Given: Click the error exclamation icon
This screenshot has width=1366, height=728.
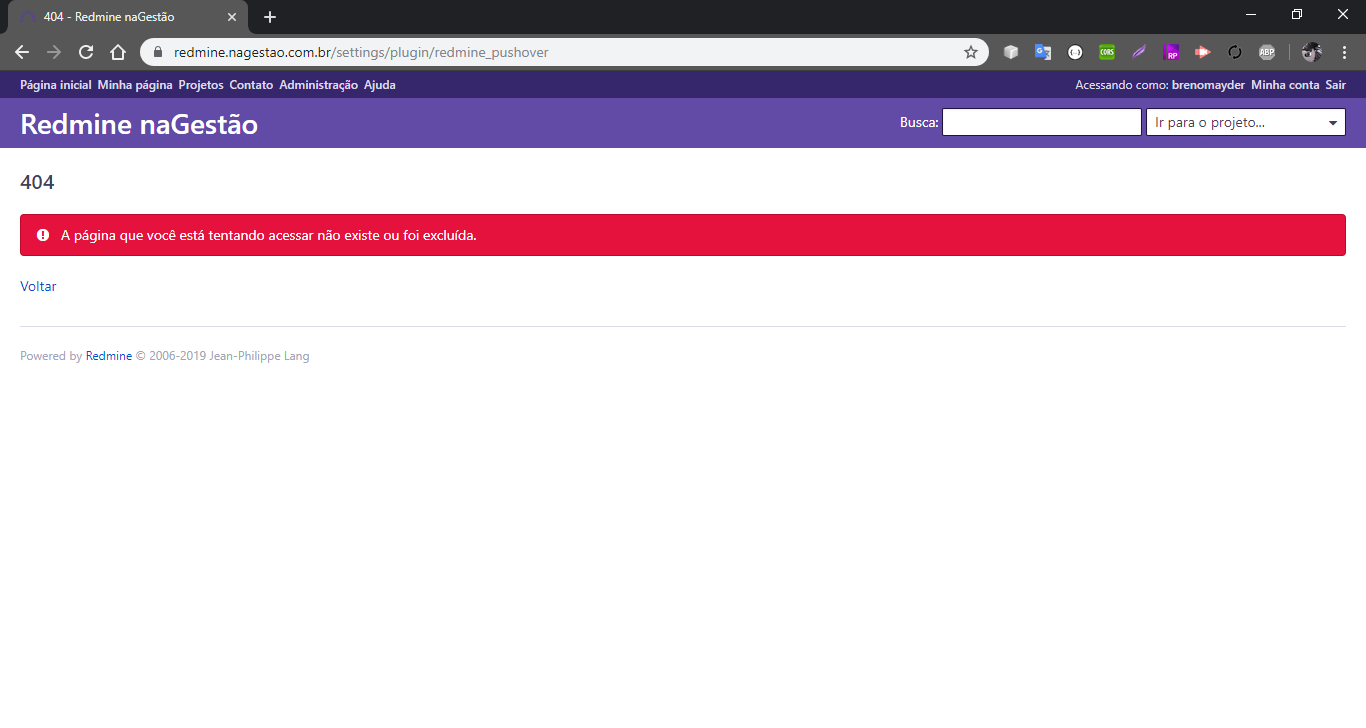Looking at the screenshot, I should (x=43, y=235).
